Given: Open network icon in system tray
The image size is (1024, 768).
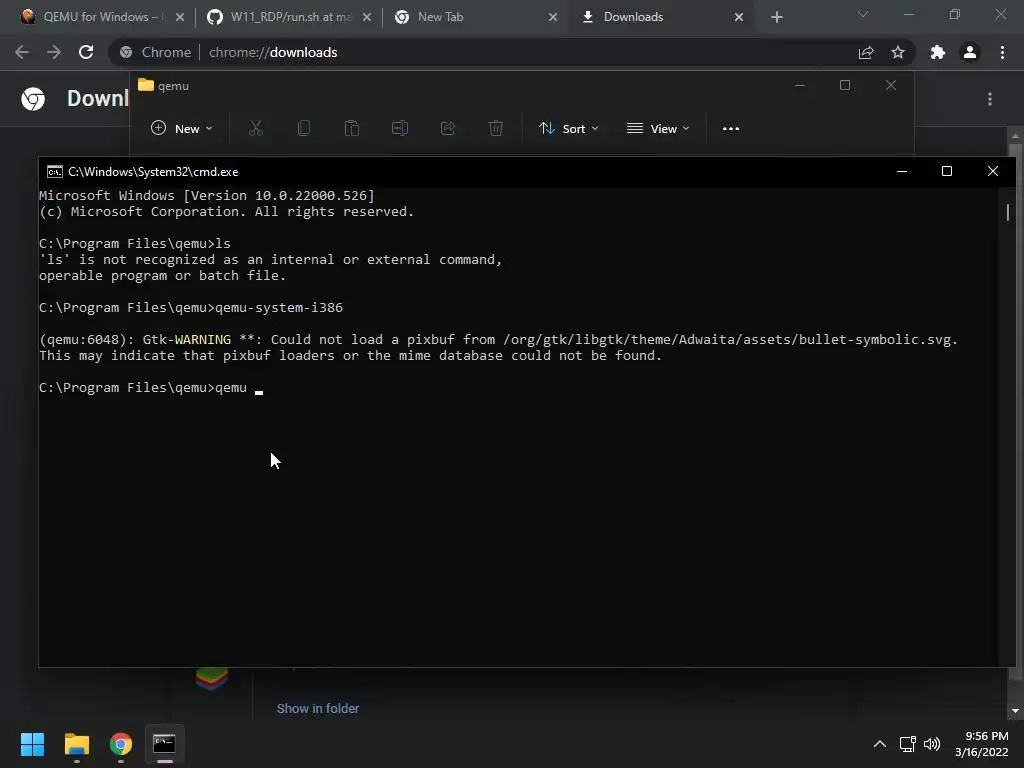Looking at the screenshot, I should [x=908, y=744].
